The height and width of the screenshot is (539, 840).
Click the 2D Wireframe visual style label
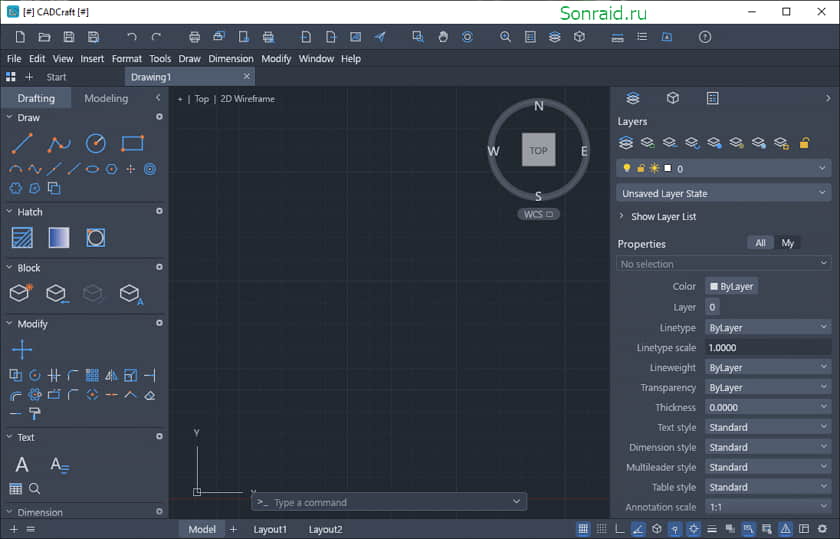tap(248, 99)
